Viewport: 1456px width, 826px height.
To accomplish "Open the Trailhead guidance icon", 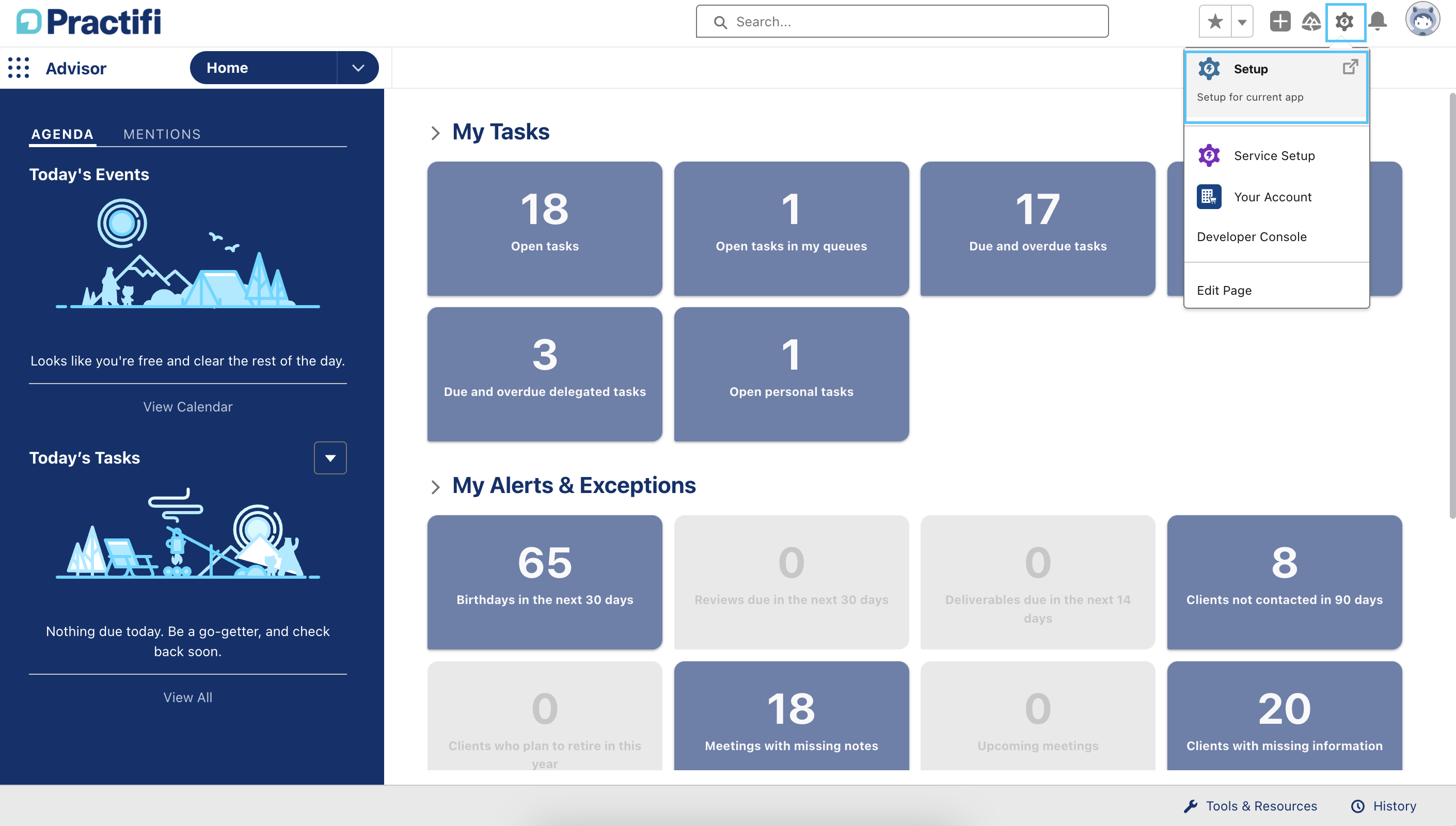I will [1311, 22].
